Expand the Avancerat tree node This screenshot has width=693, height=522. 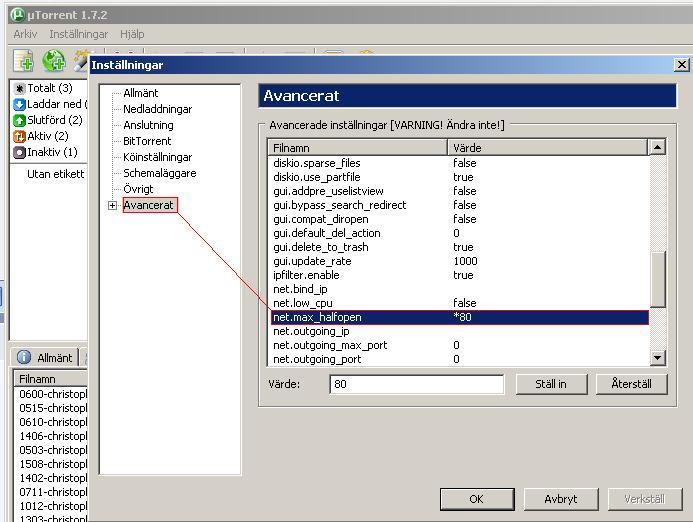[112, 206]
